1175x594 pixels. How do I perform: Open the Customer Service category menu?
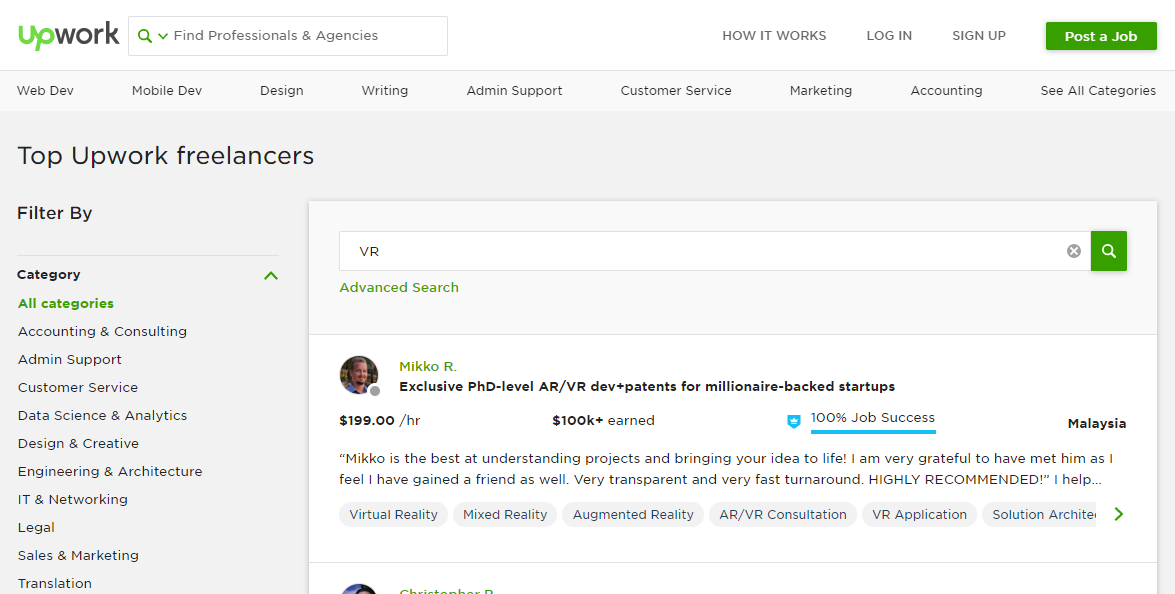[x=676, y=91]
